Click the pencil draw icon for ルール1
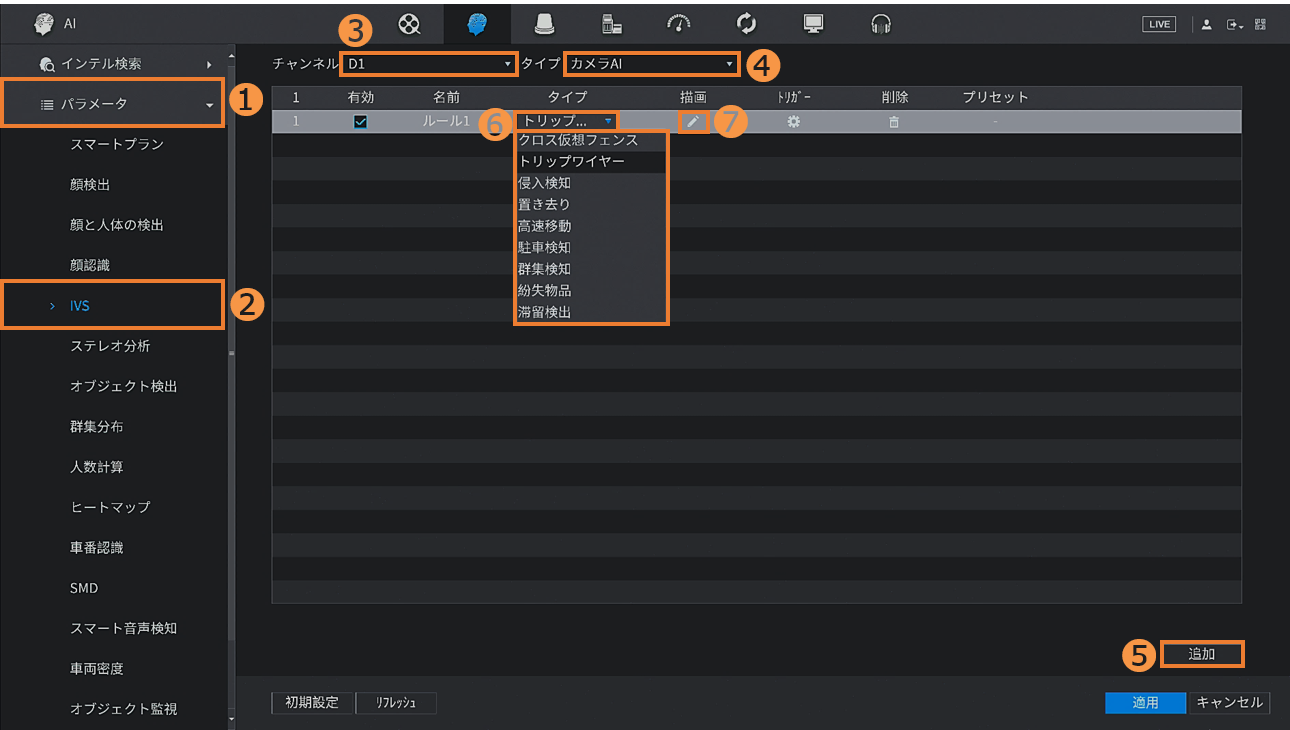 [693, 121]
